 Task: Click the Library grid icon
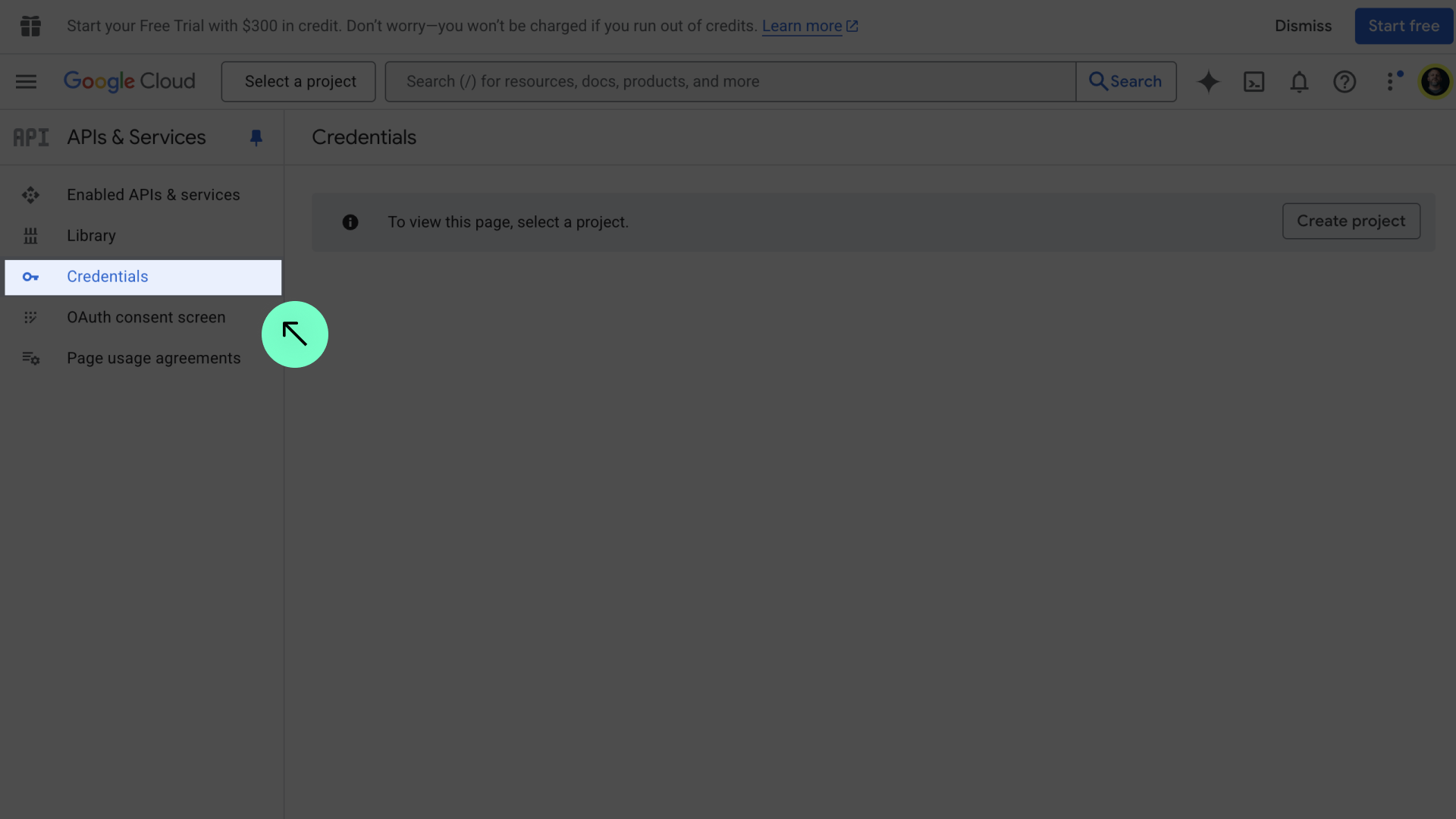coord(30,236)
